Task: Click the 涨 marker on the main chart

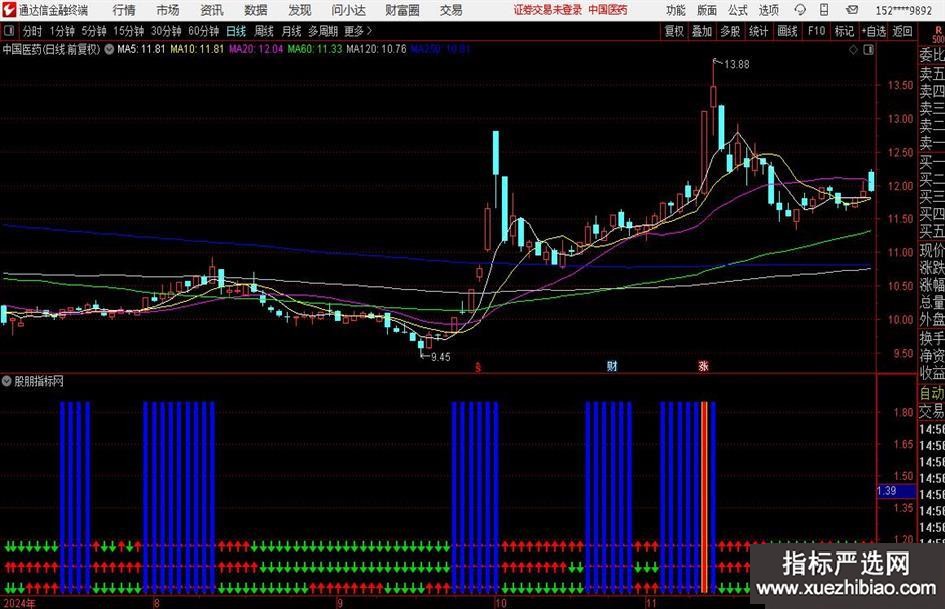Action: click(703, 366)
